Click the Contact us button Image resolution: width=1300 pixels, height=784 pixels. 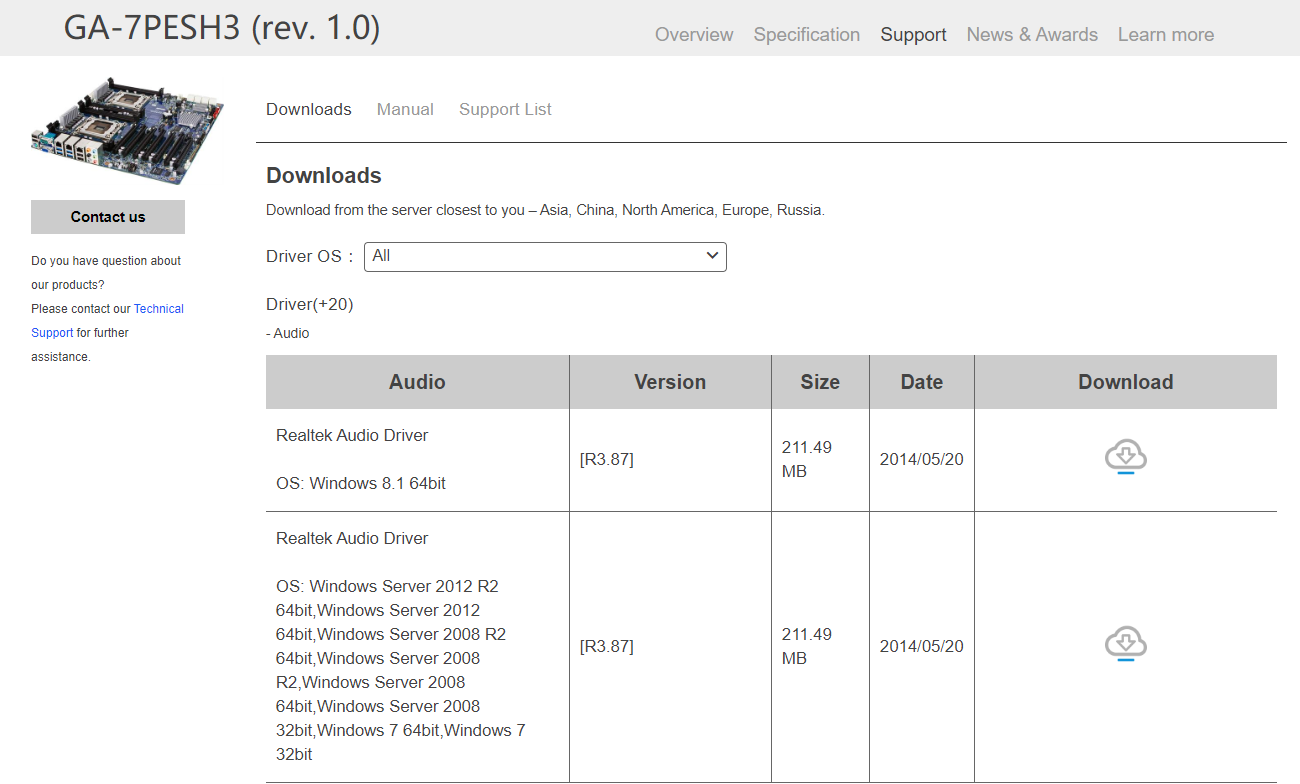(x=108, y=217)
